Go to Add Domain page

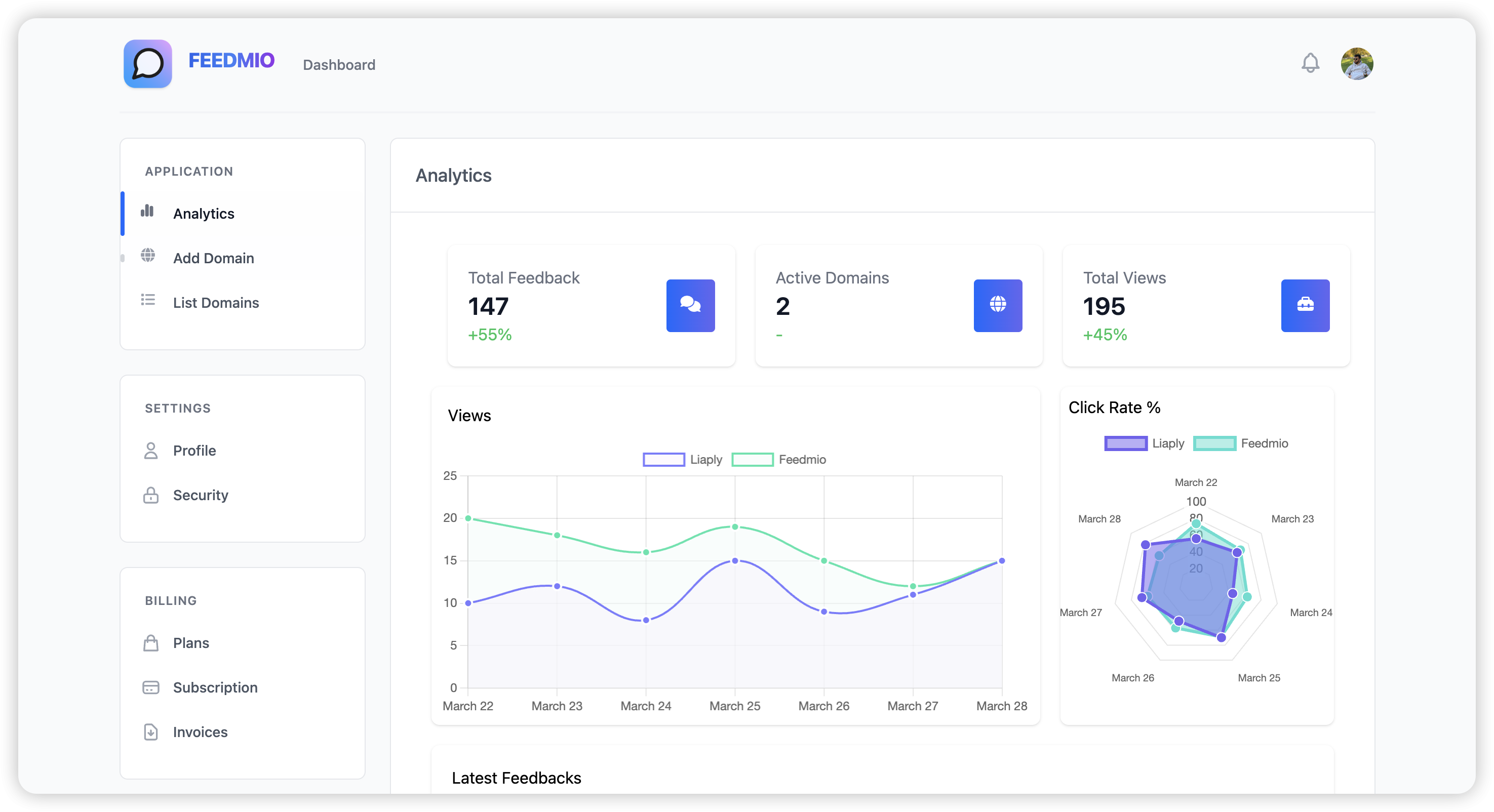click(x=243, y=258)
